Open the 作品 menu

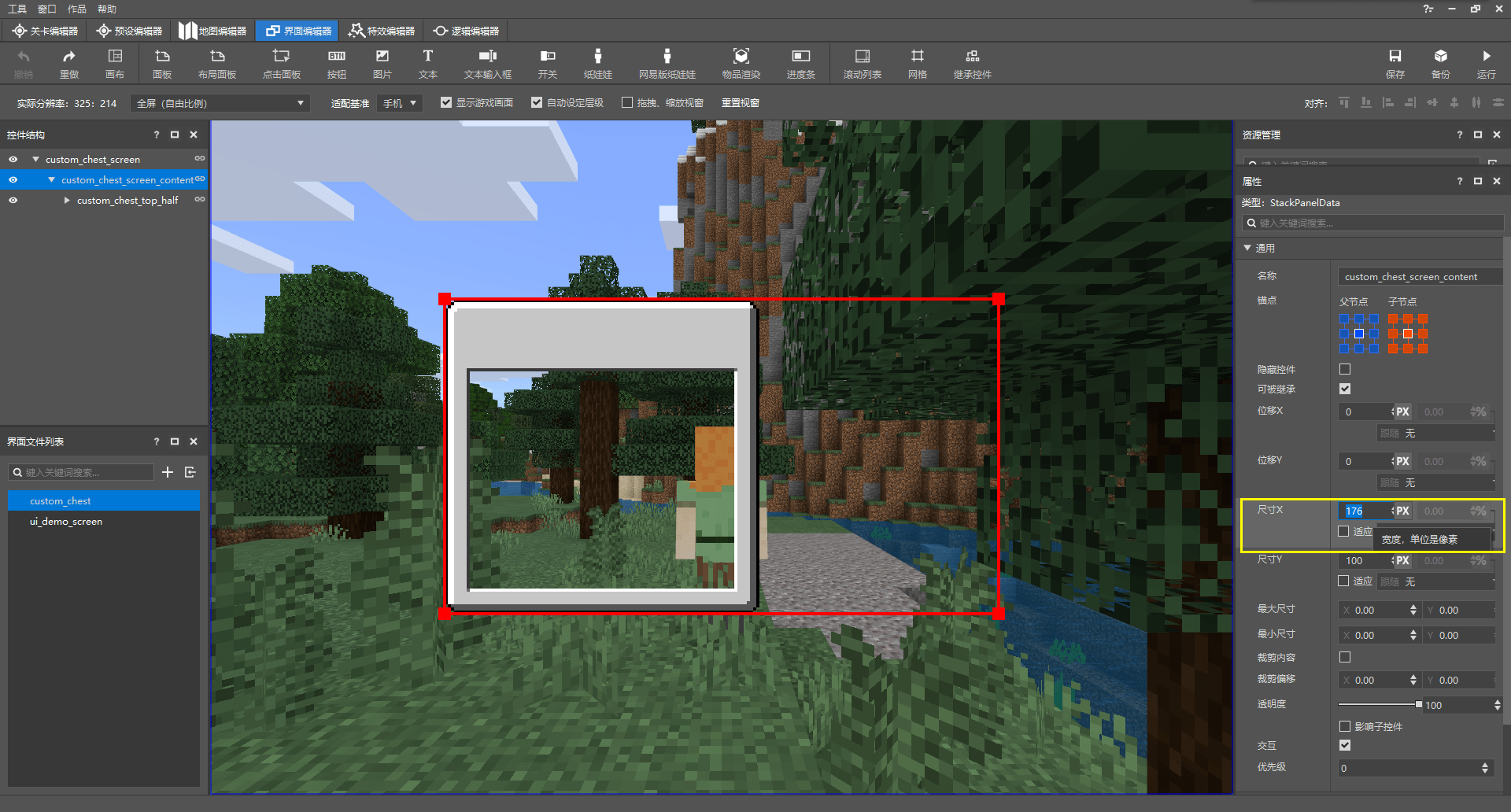pos(77,9)
